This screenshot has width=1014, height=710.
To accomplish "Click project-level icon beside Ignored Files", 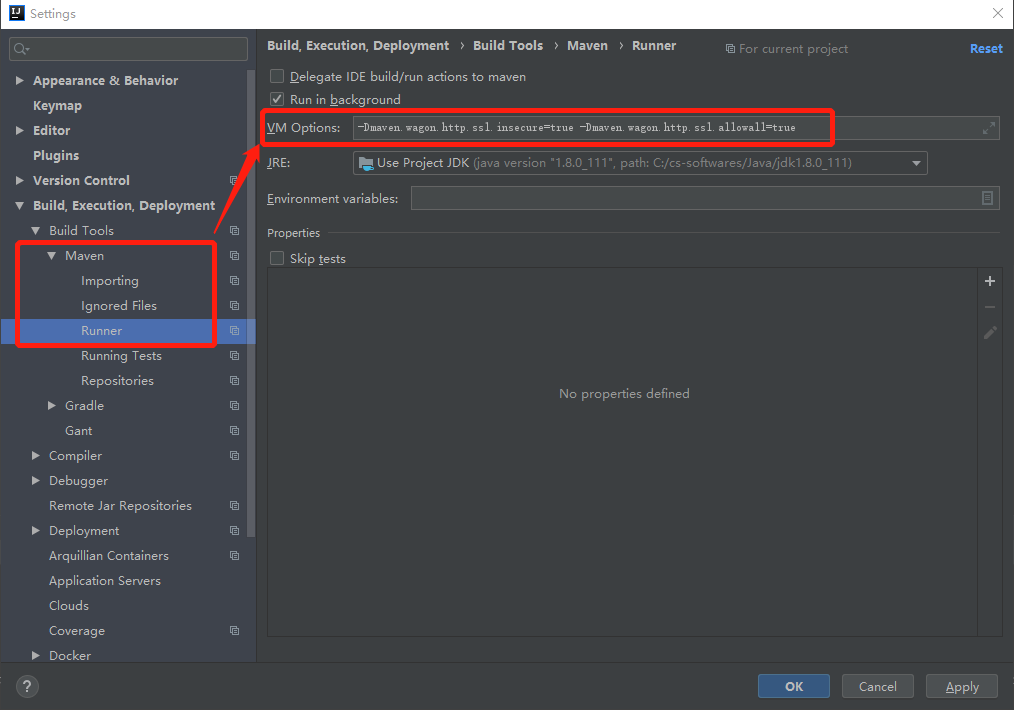I will coord(234,305).
